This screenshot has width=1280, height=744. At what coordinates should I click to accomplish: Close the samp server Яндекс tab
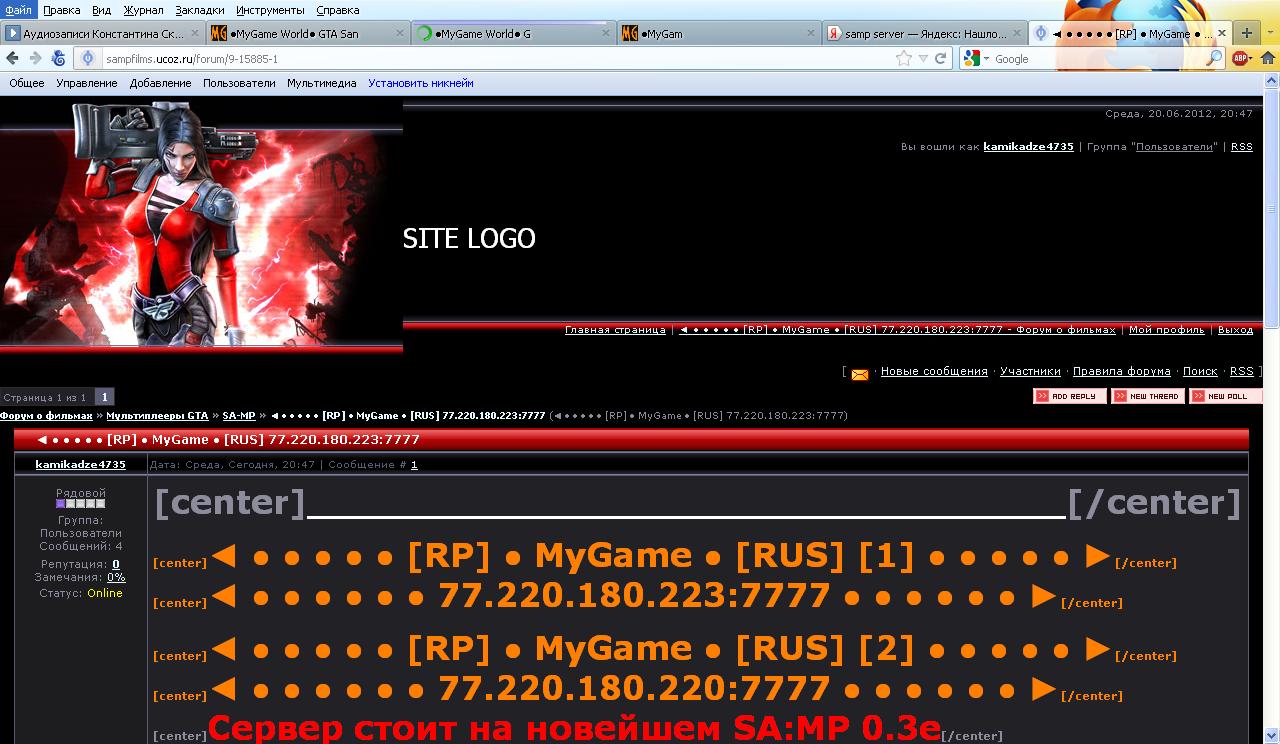pyautogui.click(x=1015, y=34)
